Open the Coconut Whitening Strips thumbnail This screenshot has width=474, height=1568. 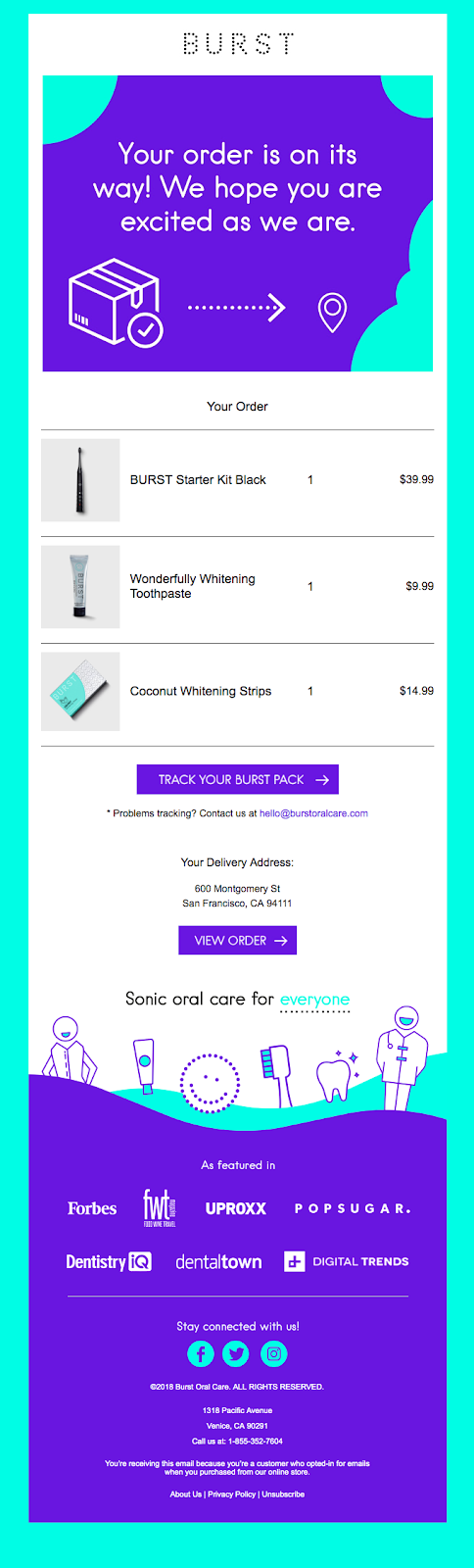coord(80,692)
